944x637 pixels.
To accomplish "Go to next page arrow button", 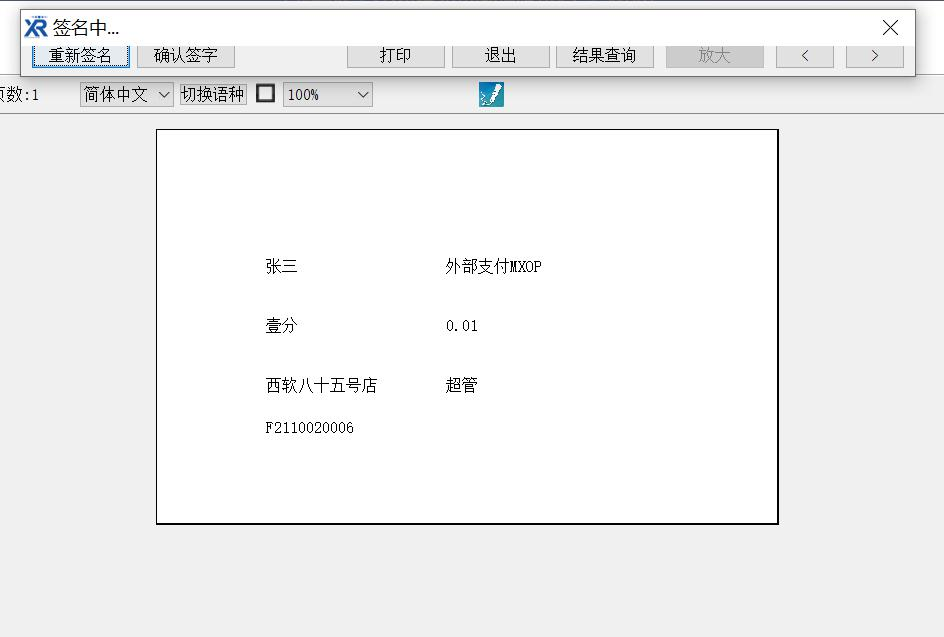I will click(x=875, y=56).
